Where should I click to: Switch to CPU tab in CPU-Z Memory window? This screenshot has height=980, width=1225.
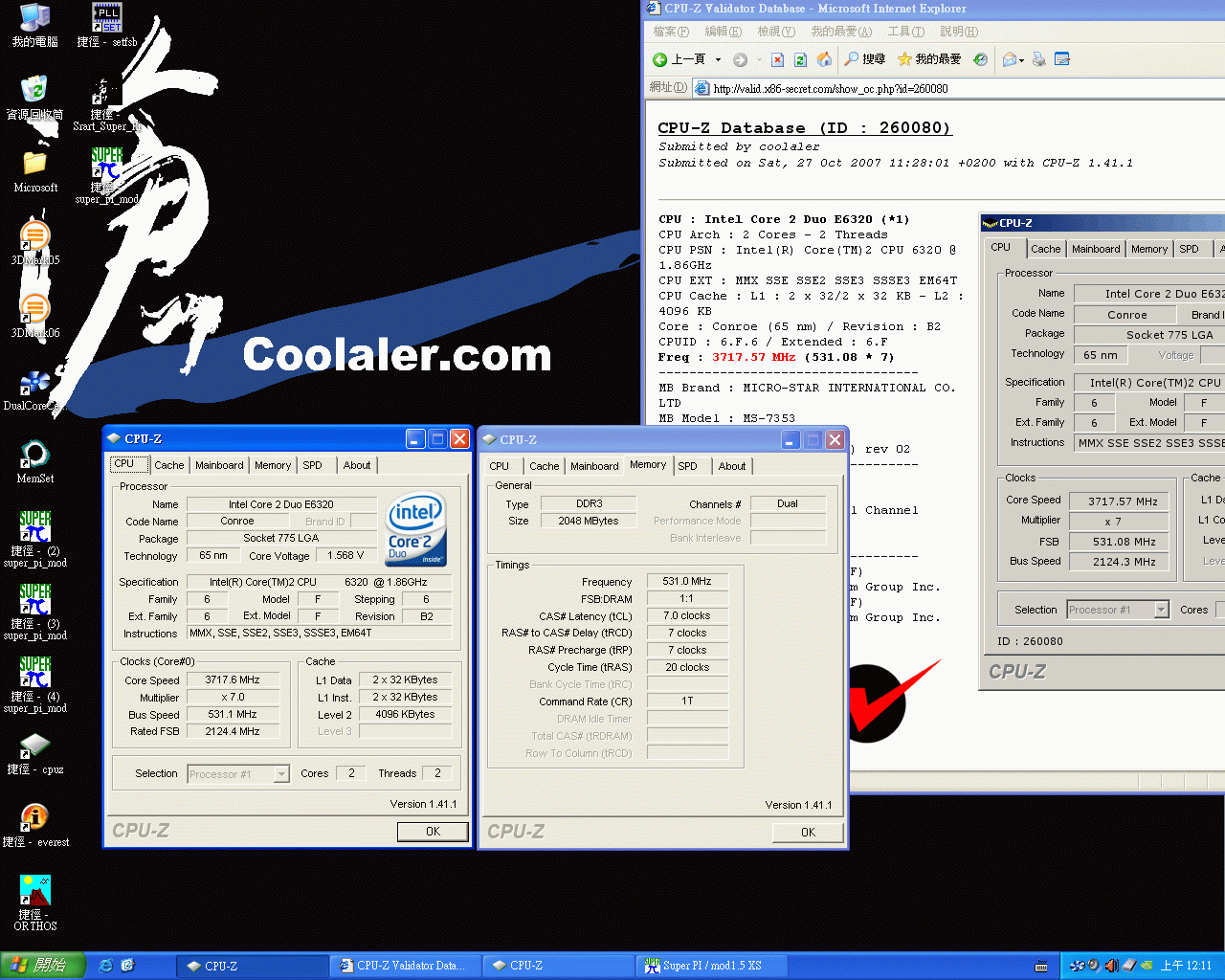(x=500, y=466)
